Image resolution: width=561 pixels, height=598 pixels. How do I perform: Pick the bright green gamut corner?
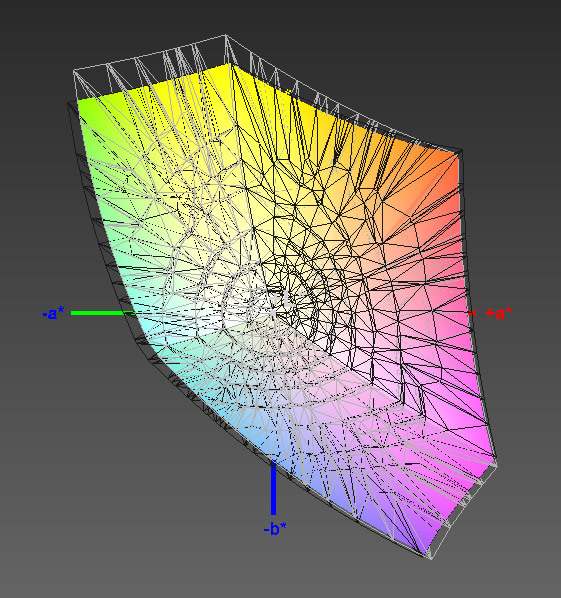pyautogui.click(x=85, y=106)
